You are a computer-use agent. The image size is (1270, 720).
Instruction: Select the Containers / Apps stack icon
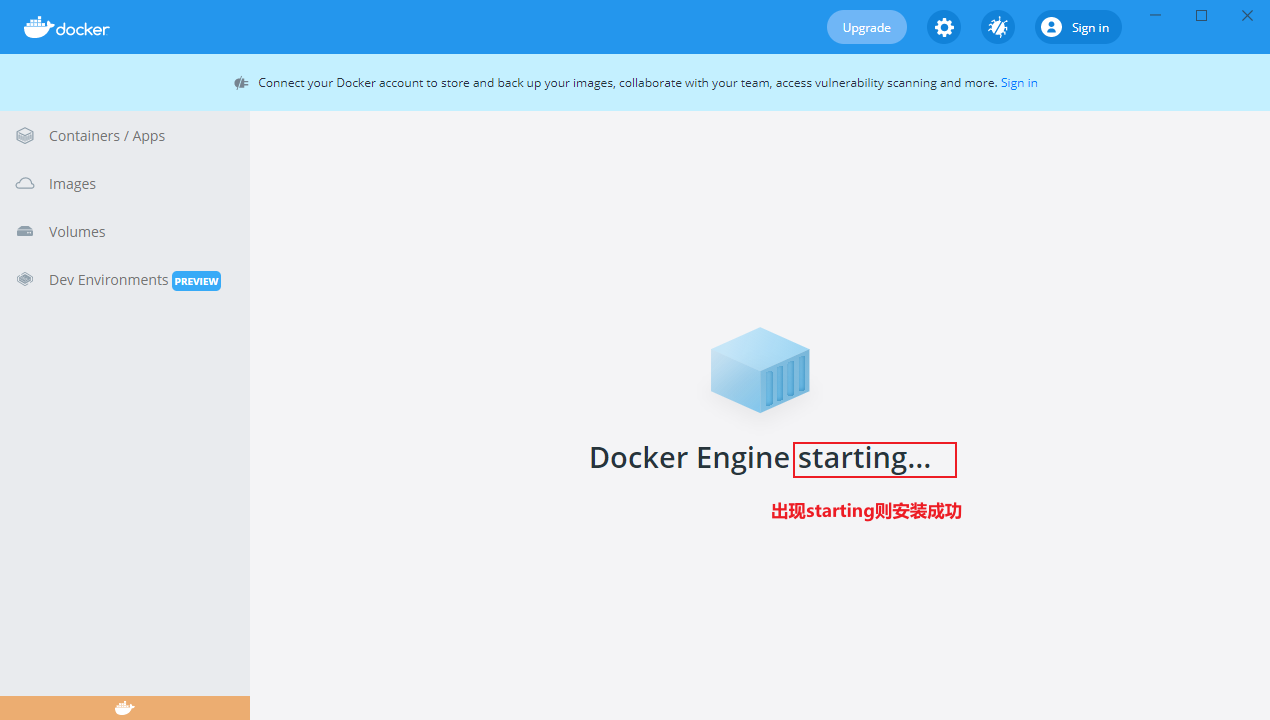[x=25, y=135]
